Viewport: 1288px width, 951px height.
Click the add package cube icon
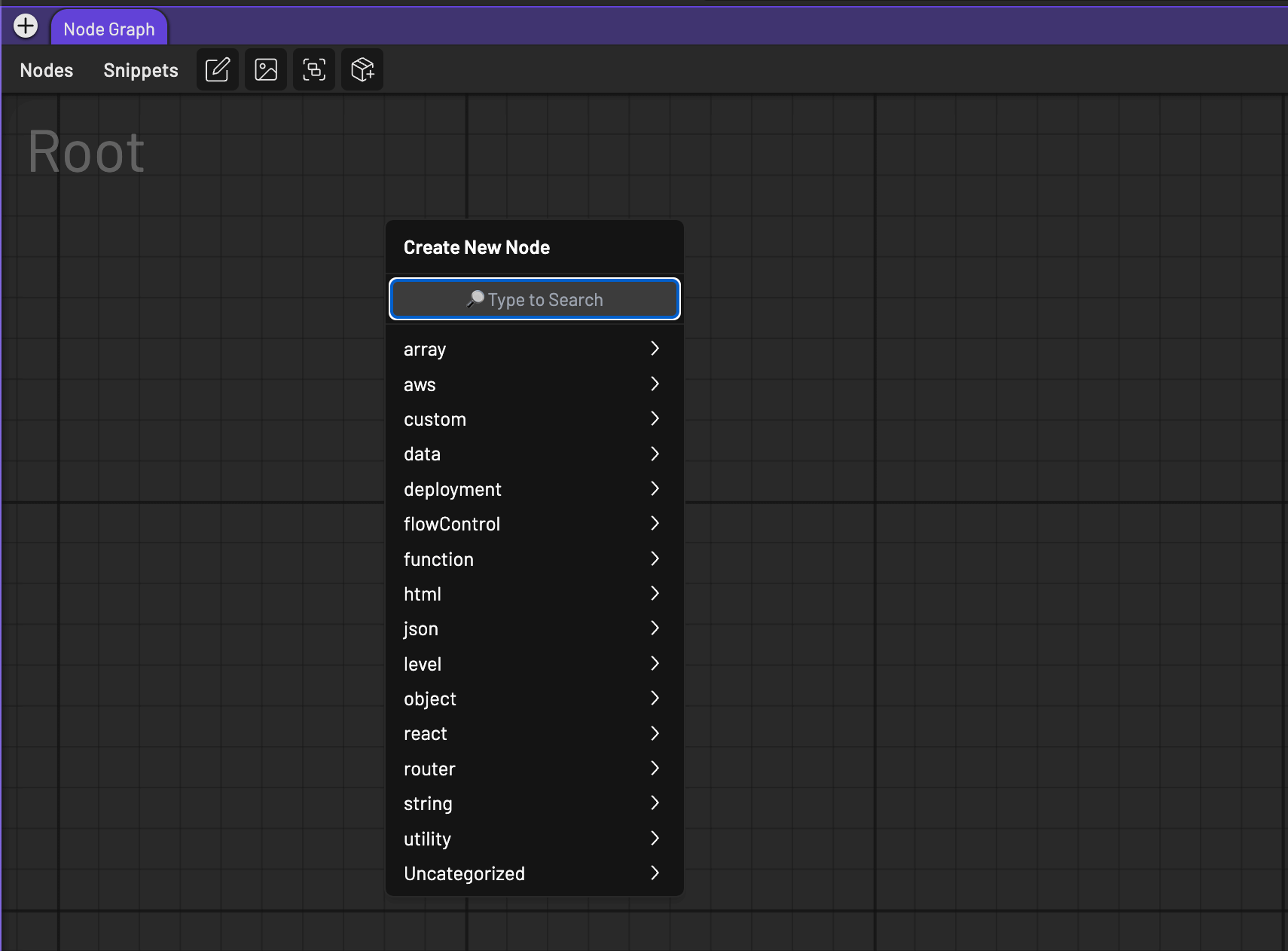pyautogui.click(x=362, y=70)
